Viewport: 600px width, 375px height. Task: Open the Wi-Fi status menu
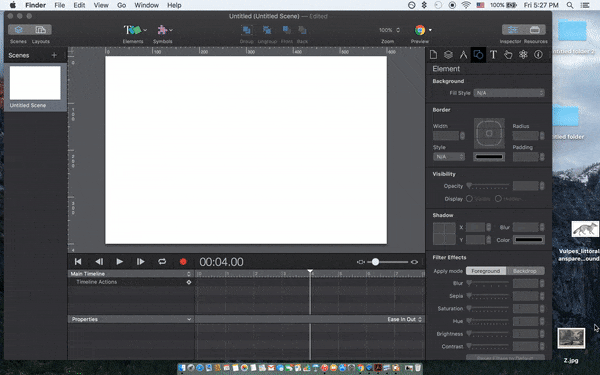click(x=466, y=5)
